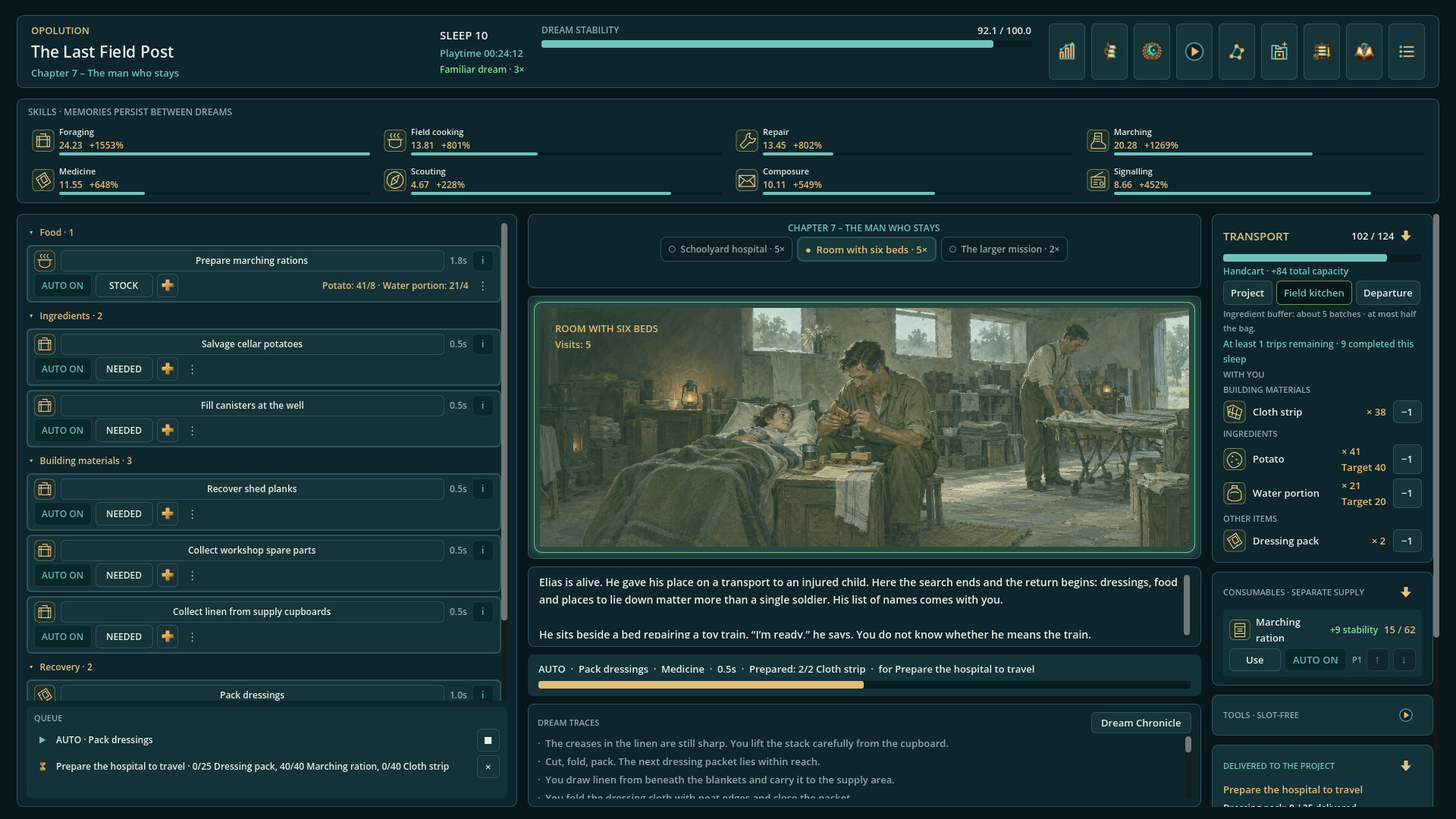Select The larger mission location option
This screenshot has width=1456, height=819.
point(1004,249)
